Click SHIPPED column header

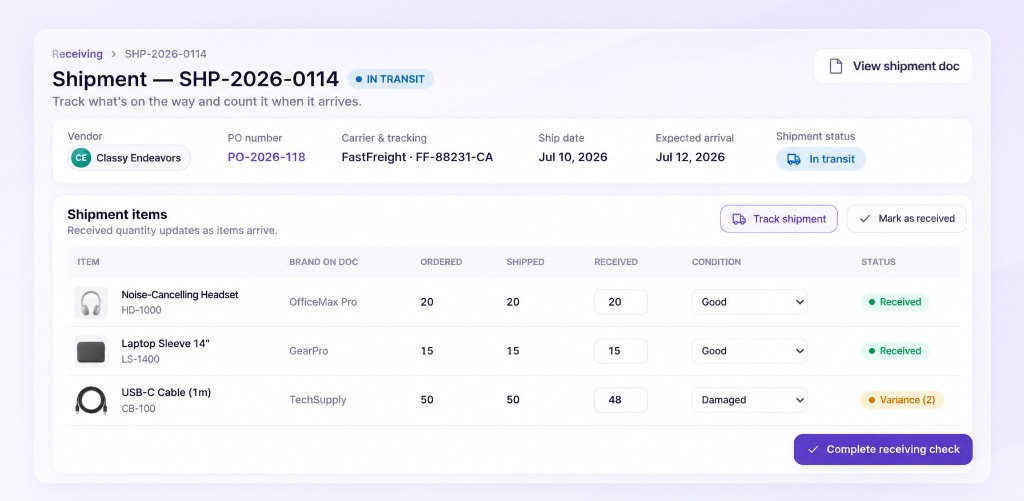pyautogui.click(x=525, y=262)
